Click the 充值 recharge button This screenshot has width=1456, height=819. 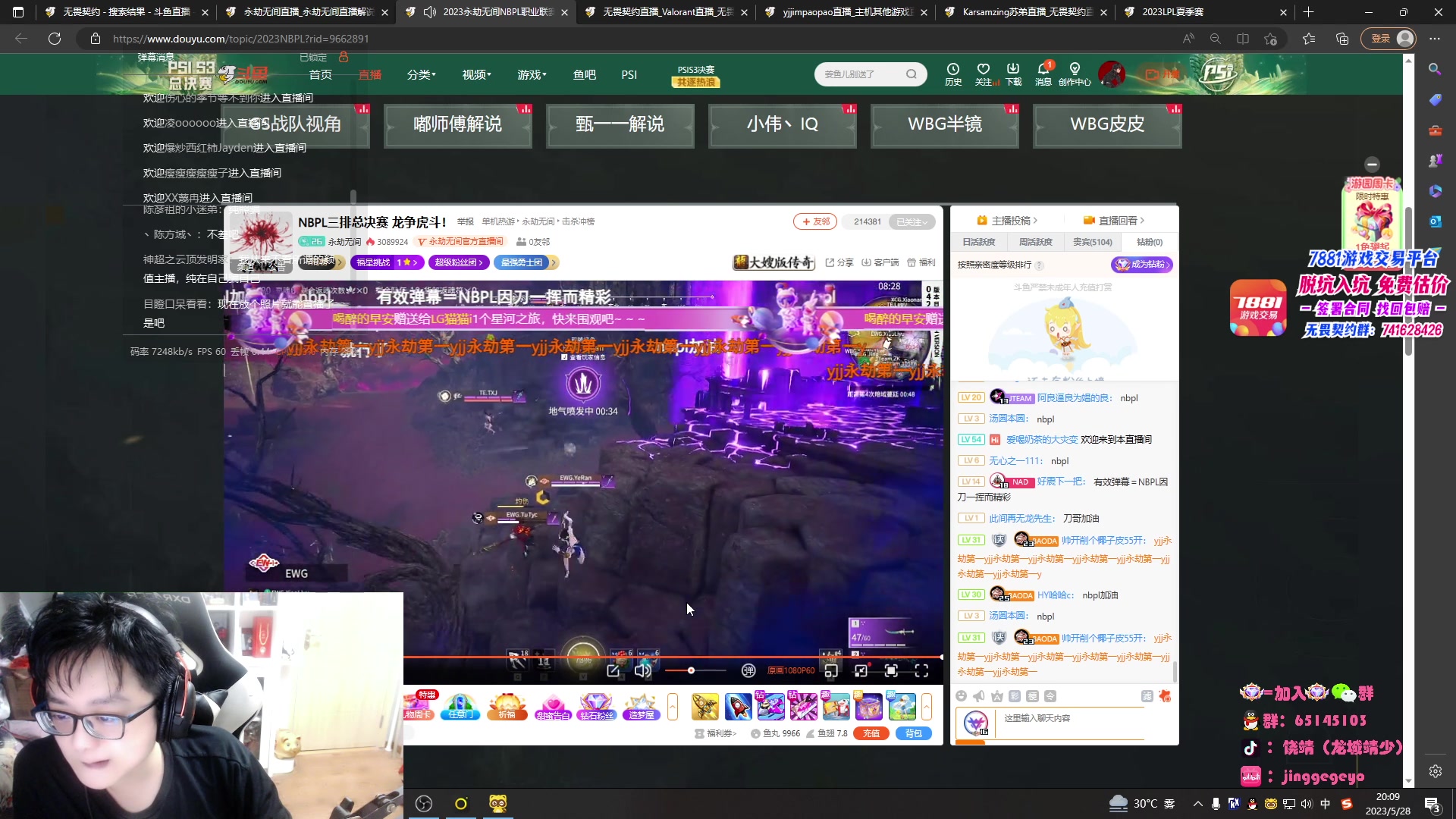(871, 733)
